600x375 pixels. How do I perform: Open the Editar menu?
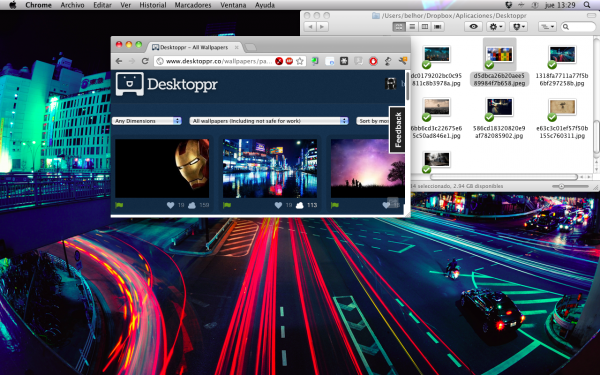click(103, 5)
